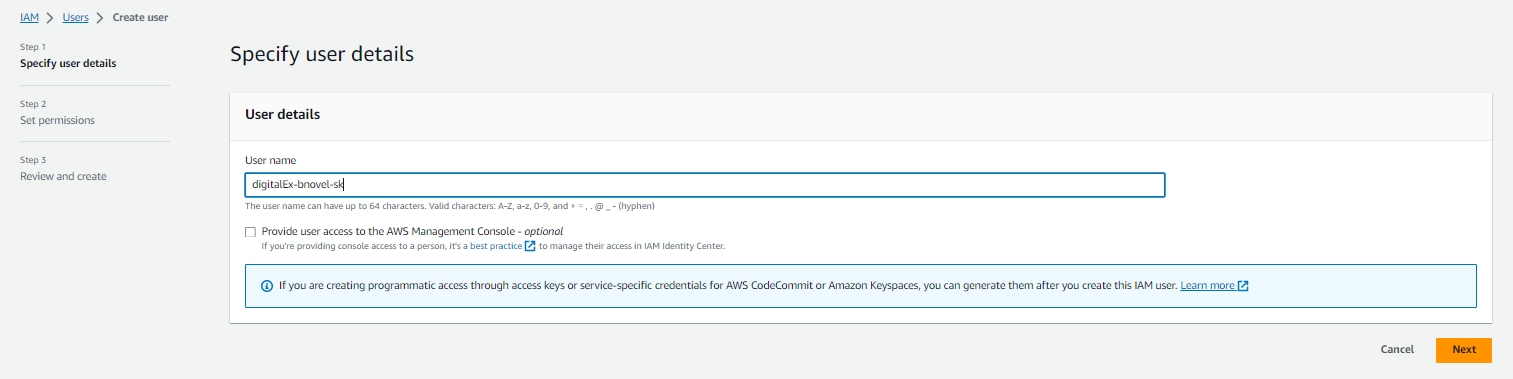
Task: Open the Learn more link
Action: (1207, 285)
